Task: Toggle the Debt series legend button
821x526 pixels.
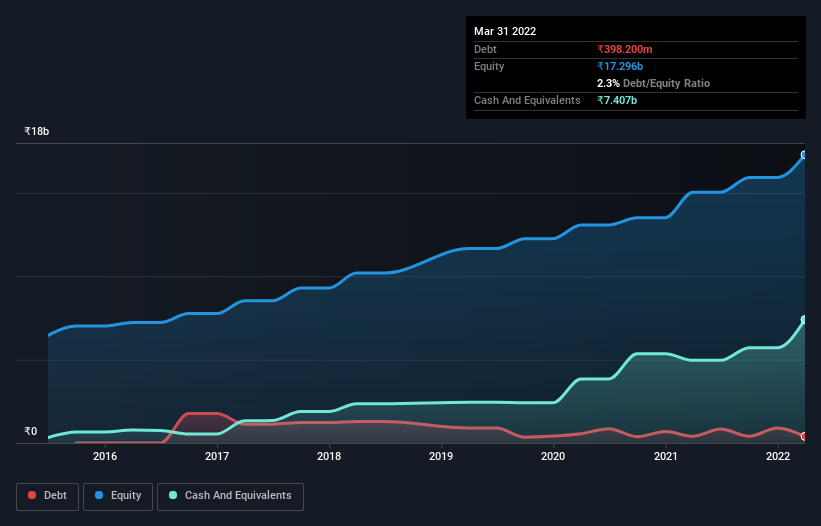Action: 48,496
